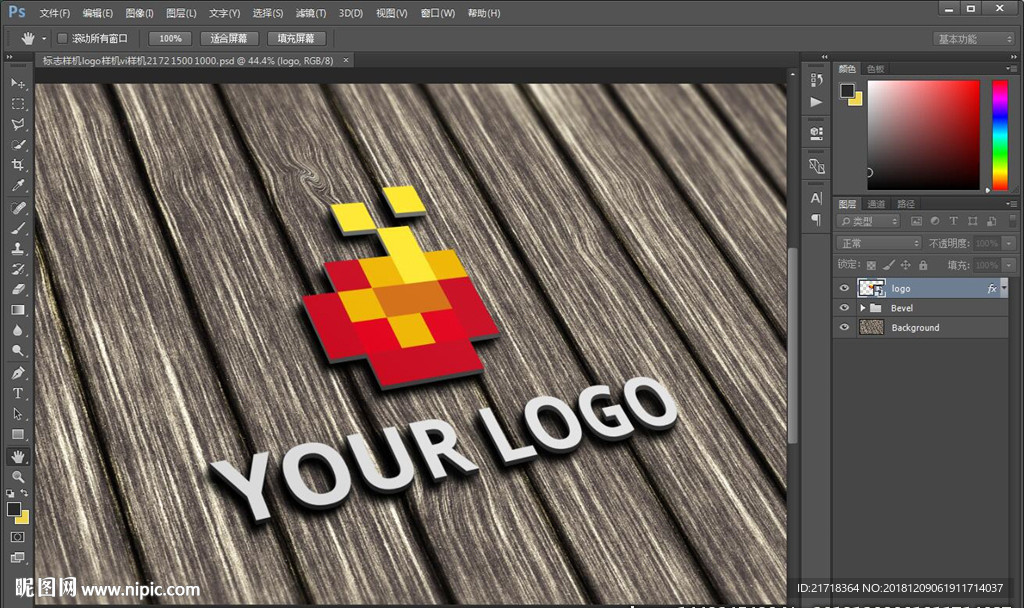Select the Rectangular Marquee tool

point(18,104)
